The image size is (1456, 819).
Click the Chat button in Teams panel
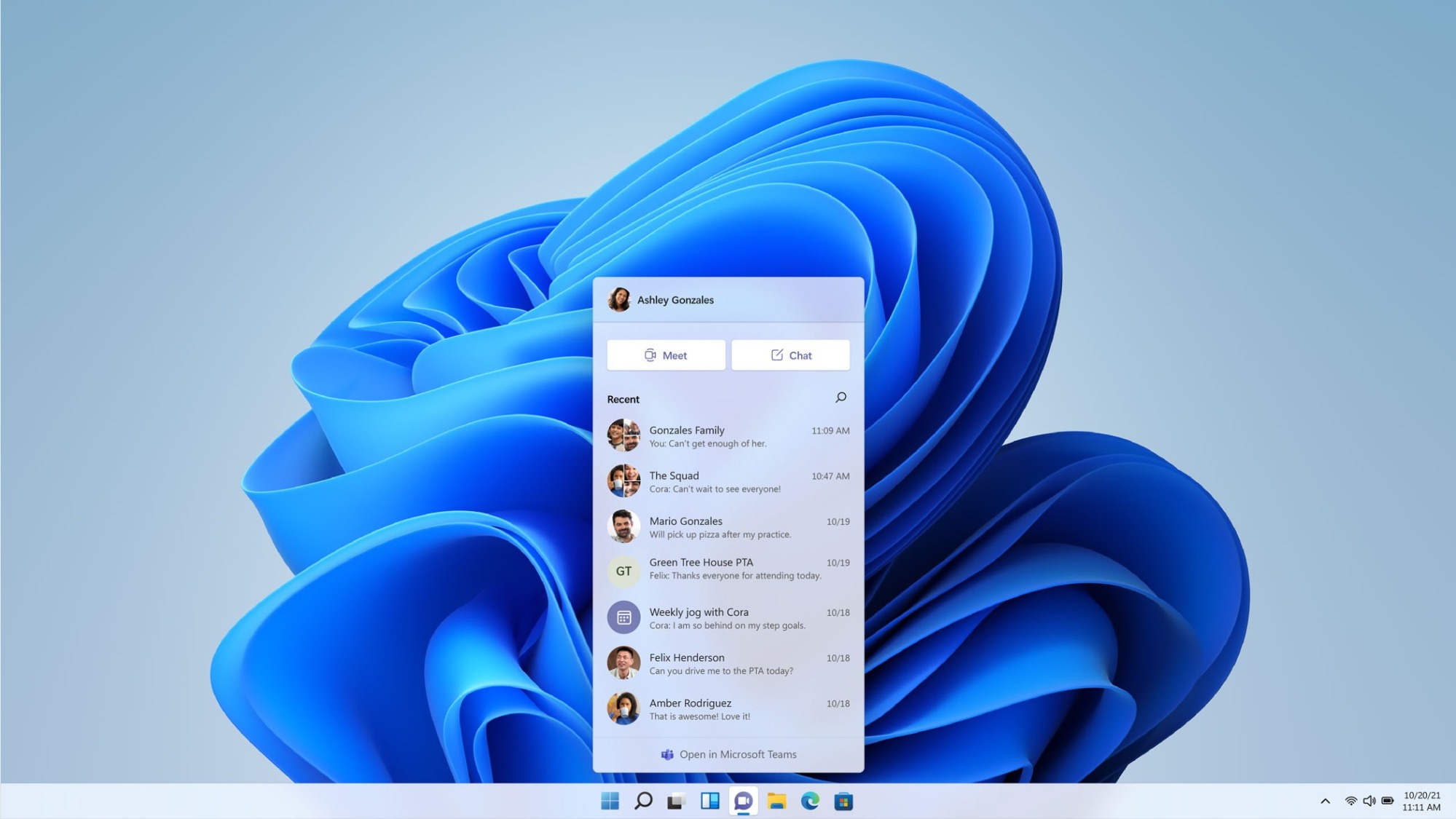tap(791, 354)
